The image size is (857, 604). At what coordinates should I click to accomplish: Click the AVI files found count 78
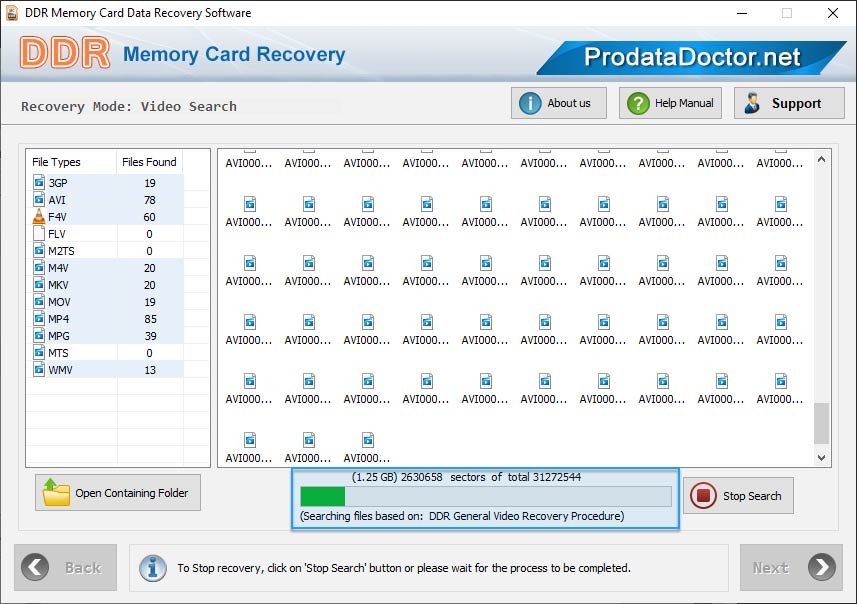[150, 200]
